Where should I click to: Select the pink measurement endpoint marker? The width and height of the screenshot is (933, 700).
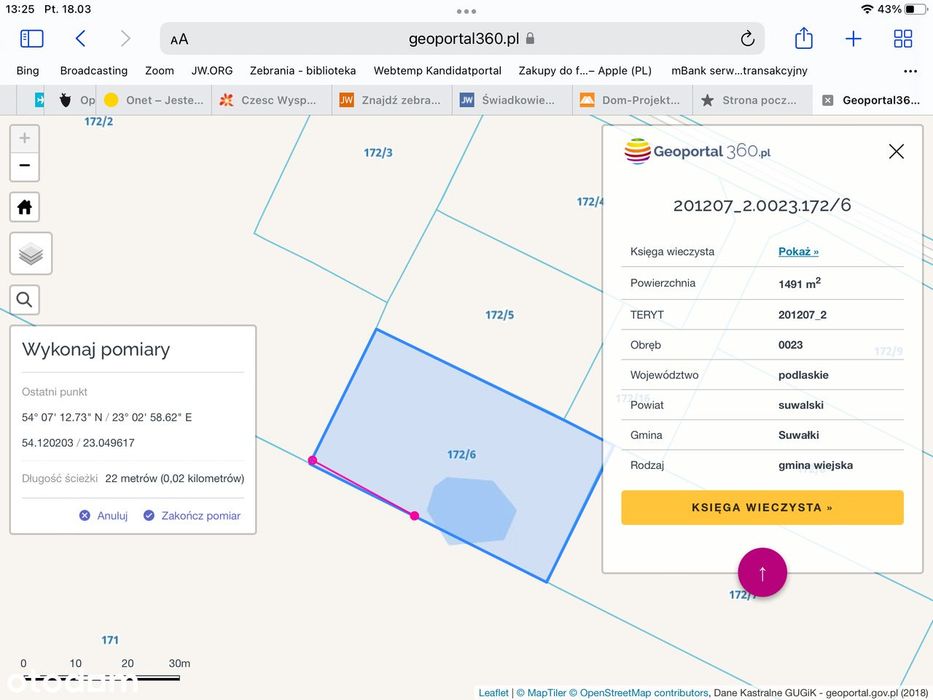tap(414, 516)
